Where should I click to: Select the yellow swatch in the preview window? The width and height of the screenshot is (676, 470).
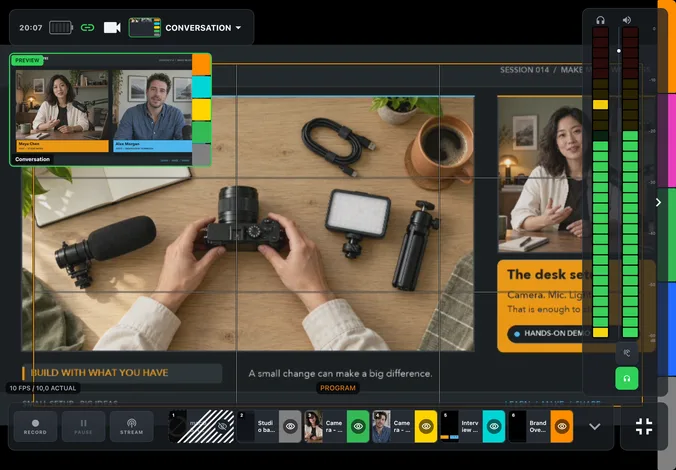point(201,110)
